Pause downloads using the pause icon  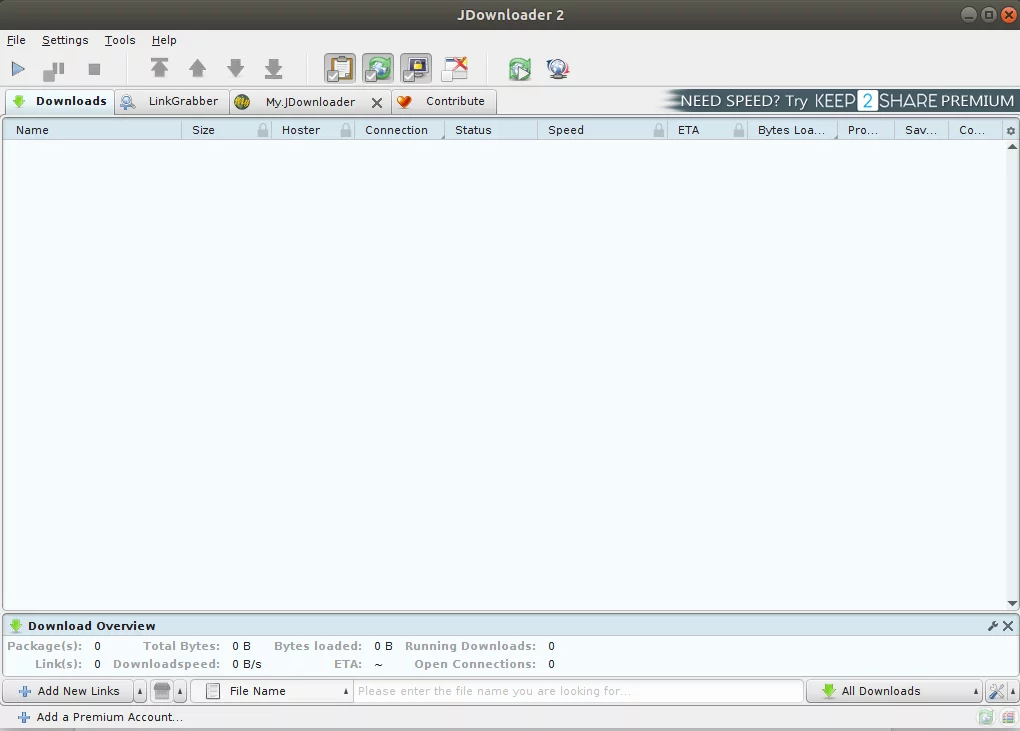[53, 70]
